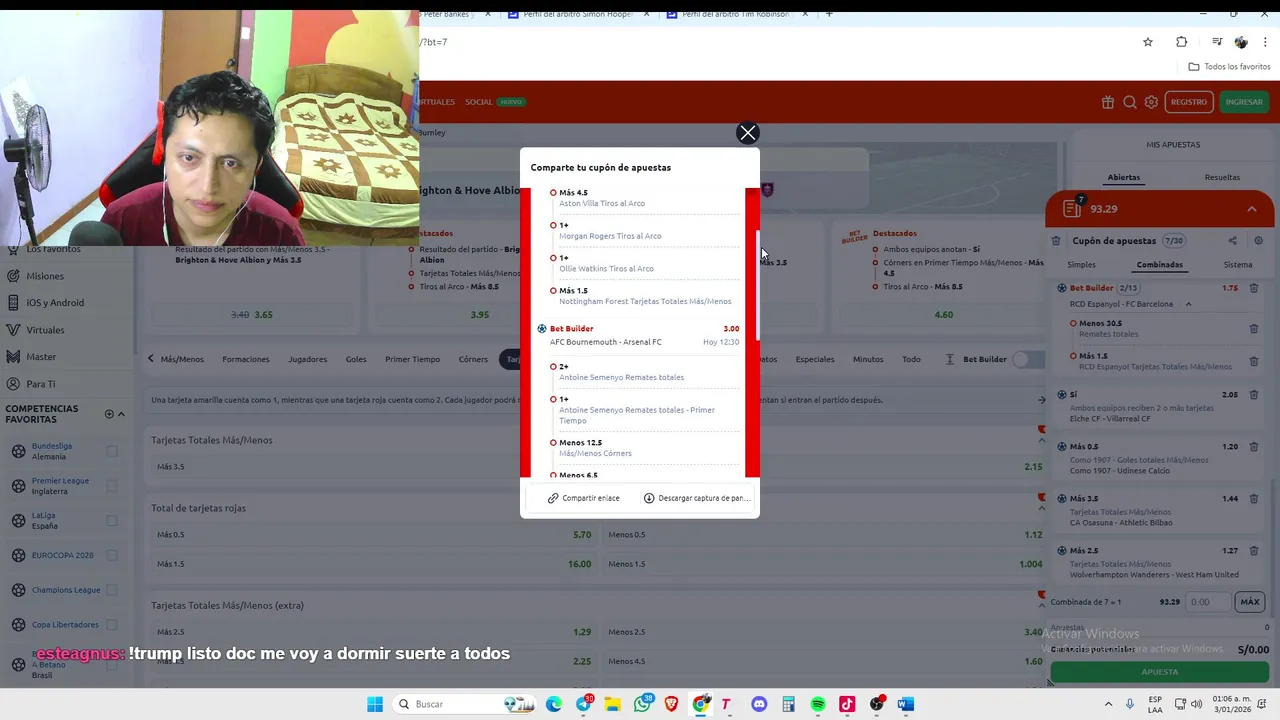Open WhatsApp from the taskbar

[x=642, y=704]
